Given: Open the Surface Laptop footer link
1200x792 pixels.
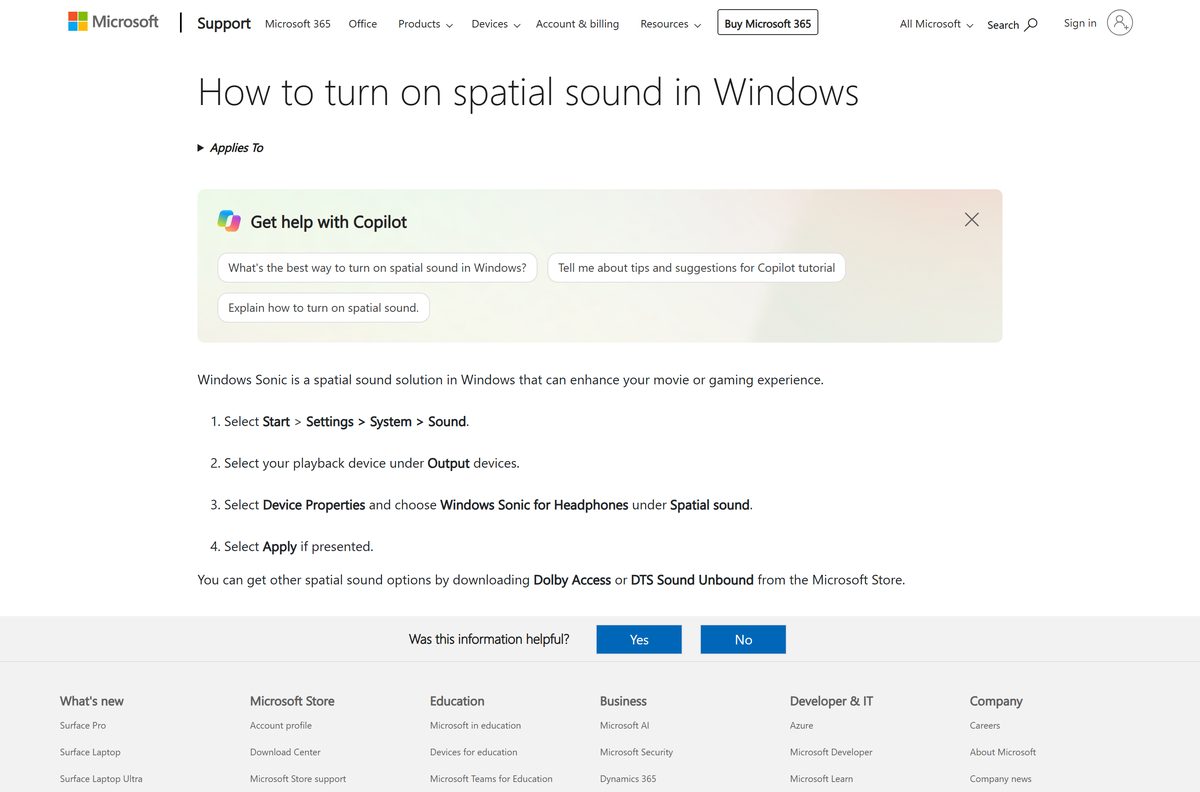Looking at the screenshot, I should coord(90,752).
